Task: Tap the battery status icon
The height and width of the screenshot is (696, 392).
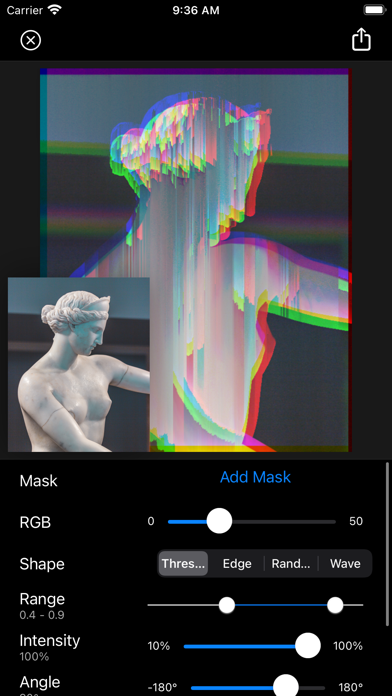Action: click(x=374, y=10)
